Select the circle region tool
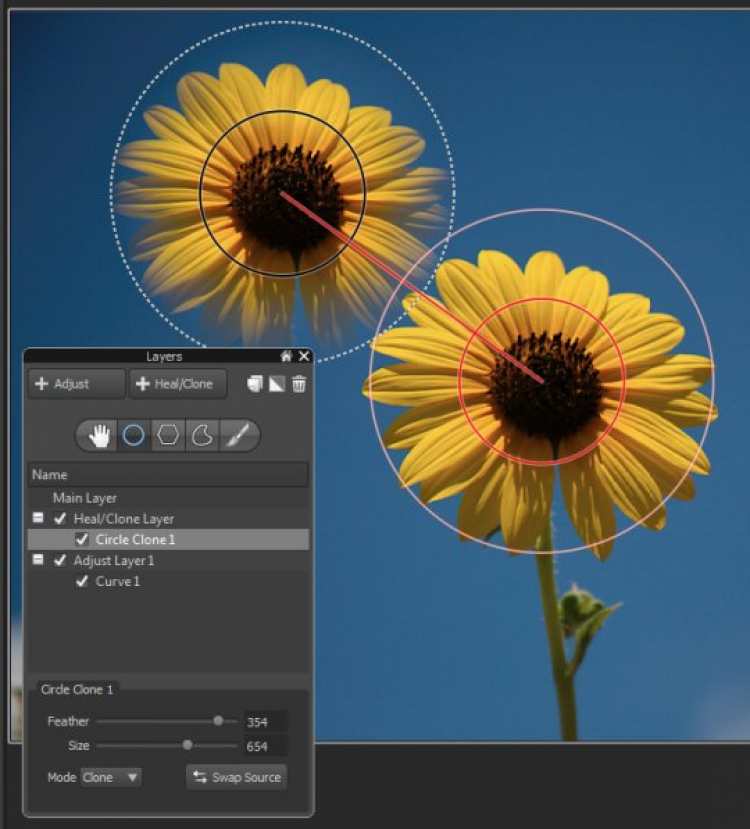The height and width of the screenshot is (829, 750). [134, 435]
